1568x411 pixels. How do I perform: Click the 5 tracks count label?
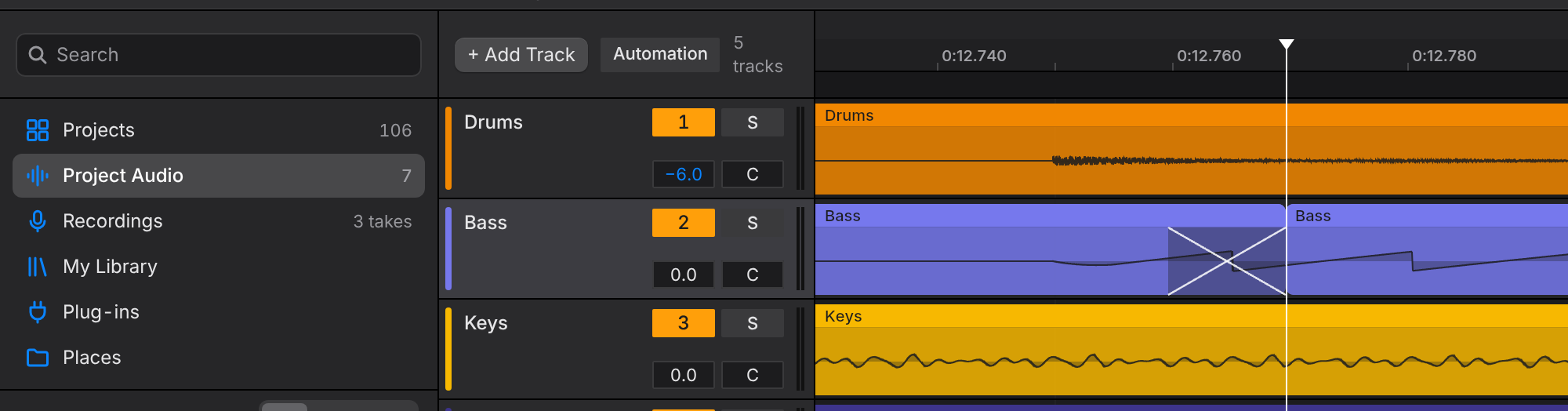click(x=757, y=55)
